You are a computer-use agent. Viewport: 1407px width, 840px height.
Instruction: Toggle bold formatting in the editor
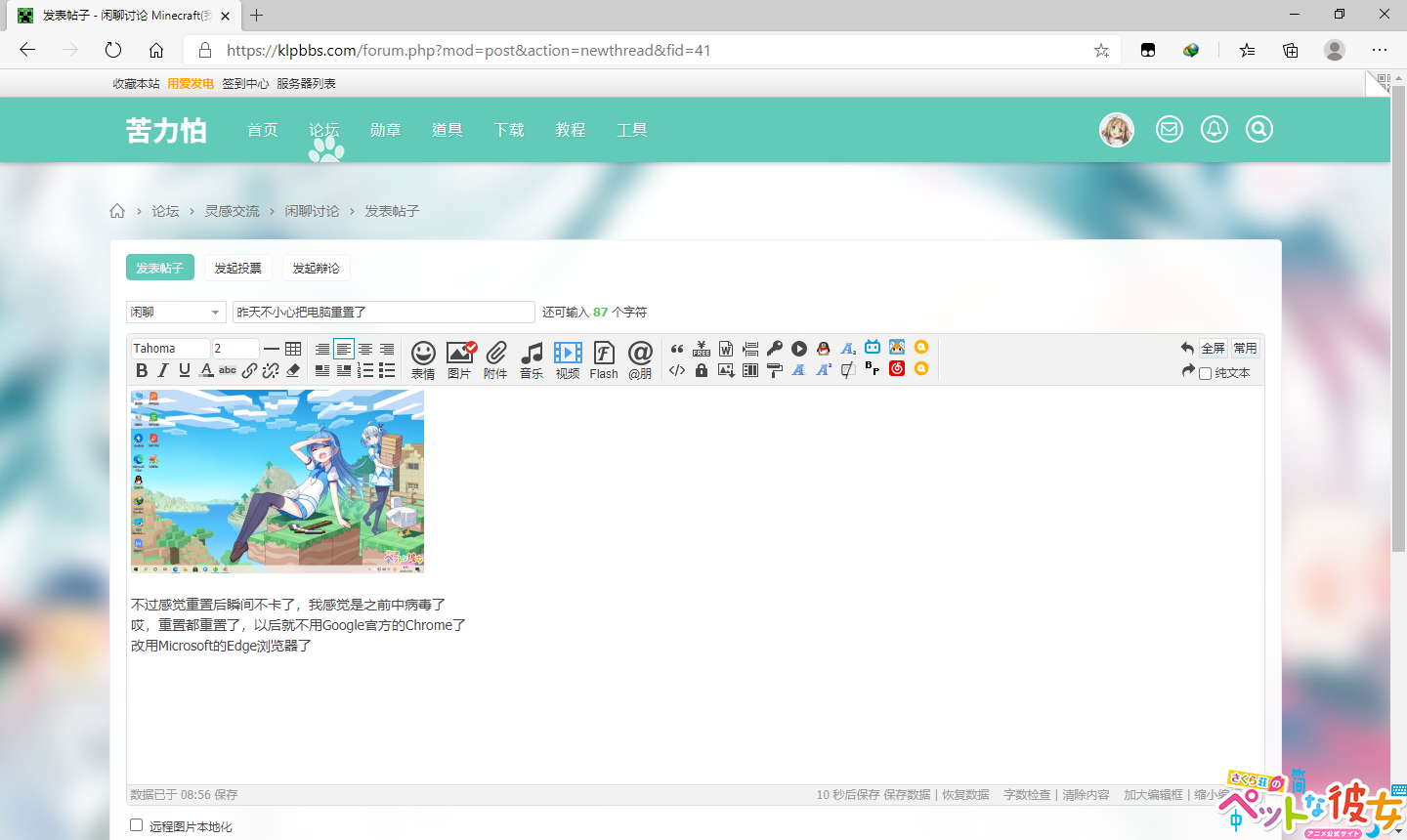142,370
